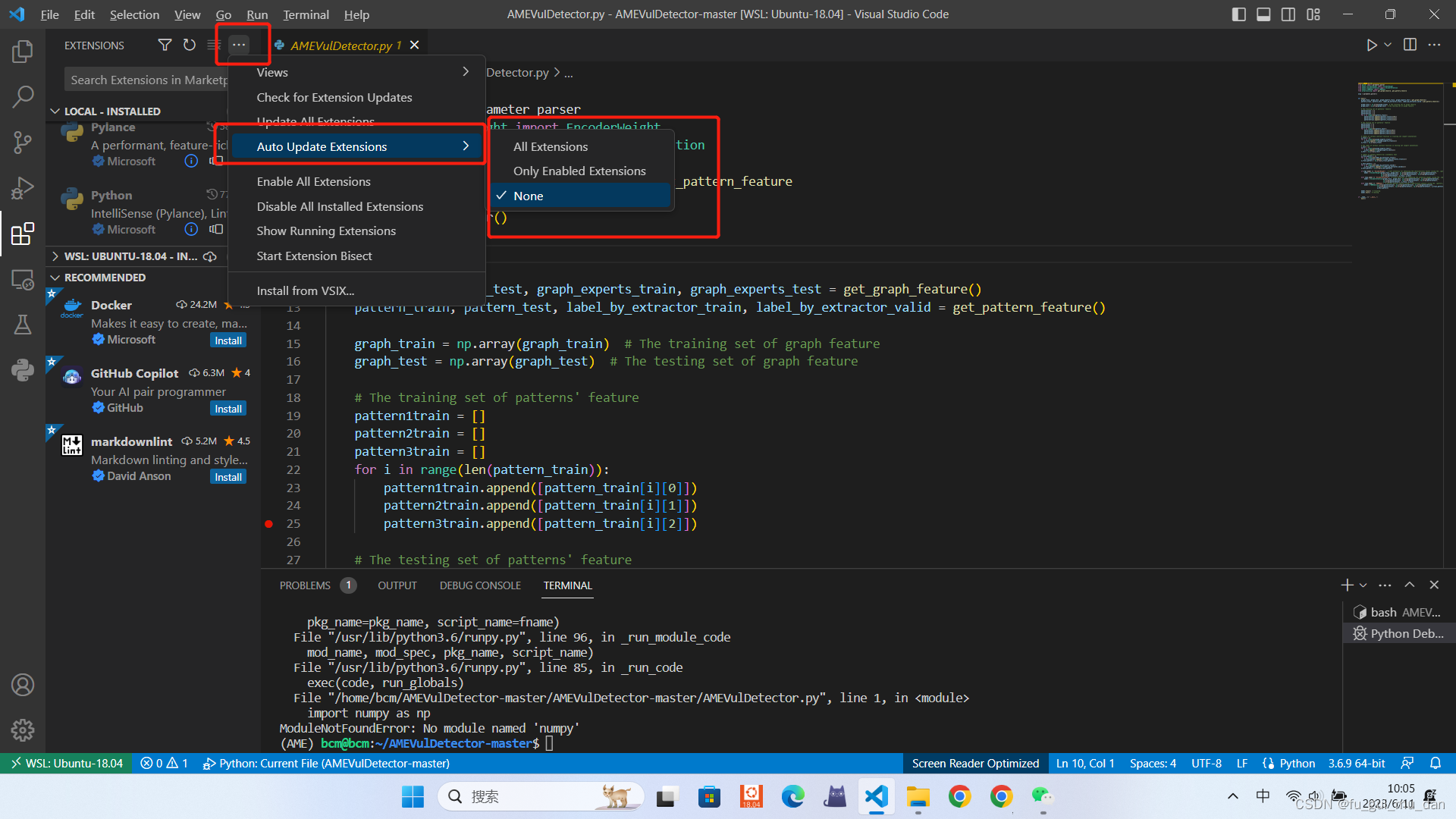Open the Explorer view in activity bar
The image size is (1456, 819).
pyautogui.click(x=23, y=52)
